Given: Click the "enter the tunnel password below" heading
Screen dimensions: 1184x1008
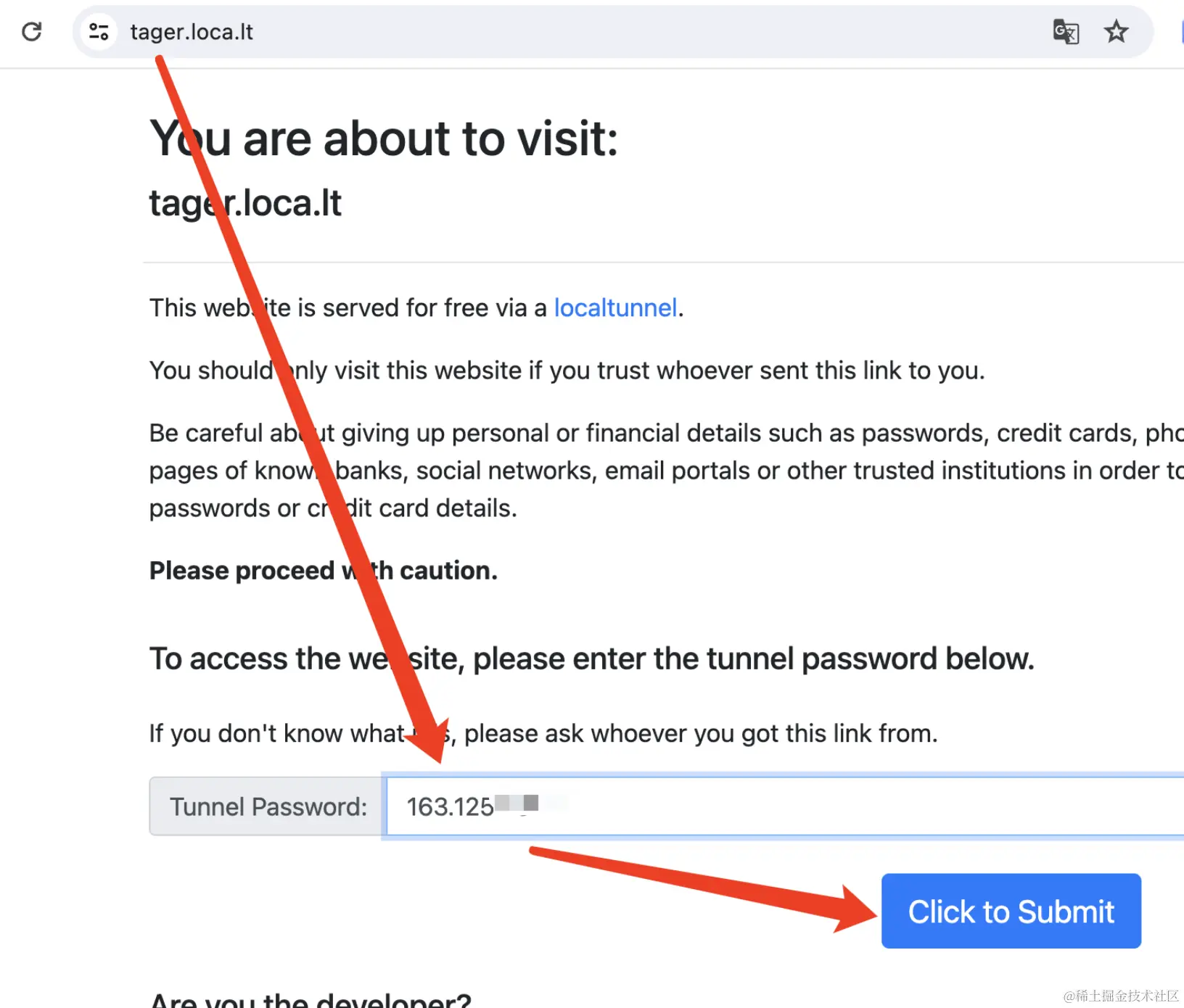Looking at the screenshot, I should (x=591, y=659).
